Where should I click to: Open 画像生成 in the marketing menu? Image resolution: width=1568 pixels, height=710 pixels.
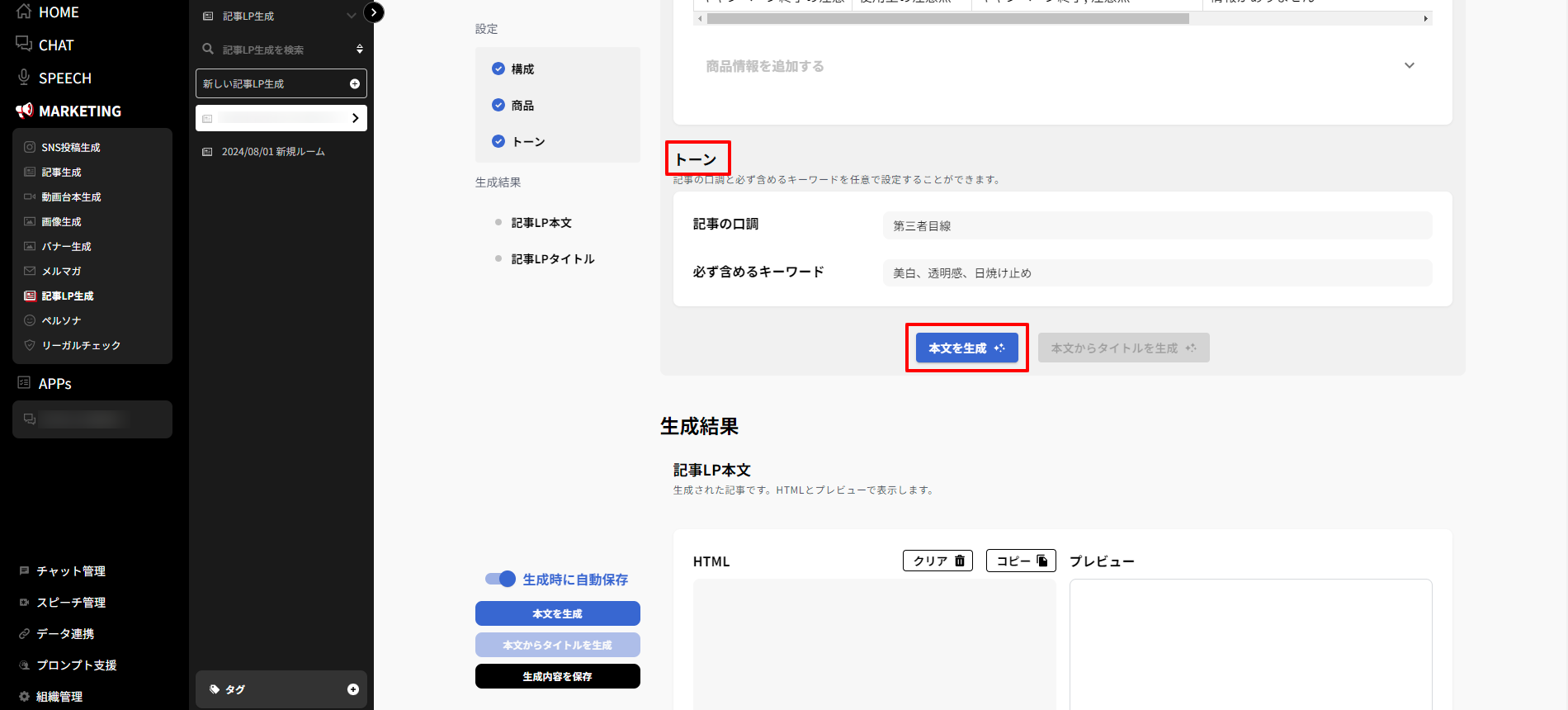[x=62, y=221]
